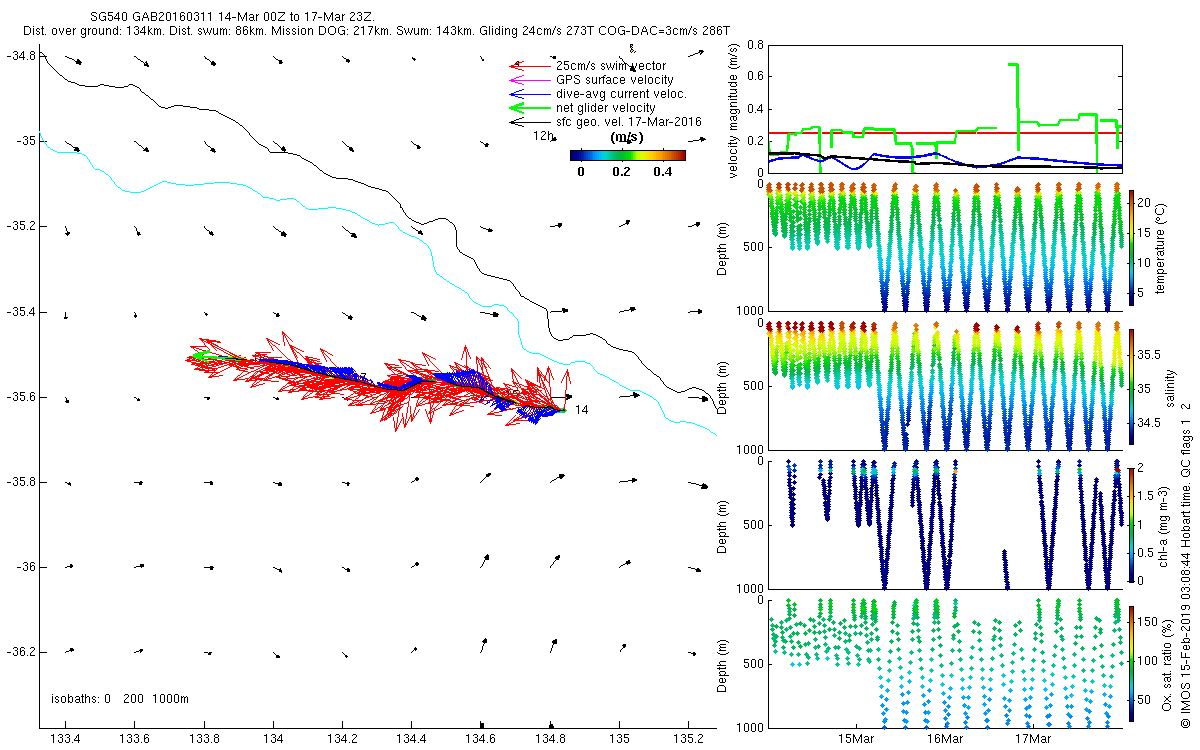Screen dimensions: 1200x750
Task: Select the 'sfc geo. vel. 17-Mar-2016' legend text
Action: tap(629, 122)
